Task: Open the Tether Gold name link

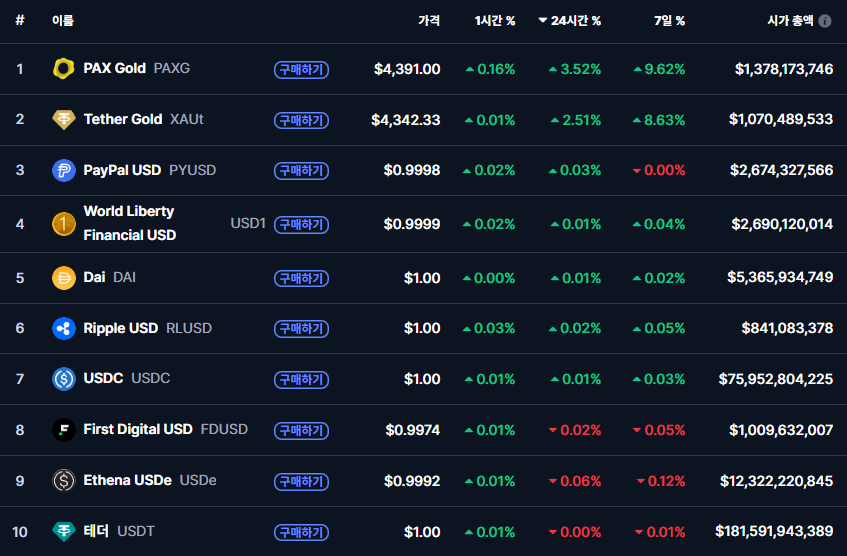Action: 123,120
